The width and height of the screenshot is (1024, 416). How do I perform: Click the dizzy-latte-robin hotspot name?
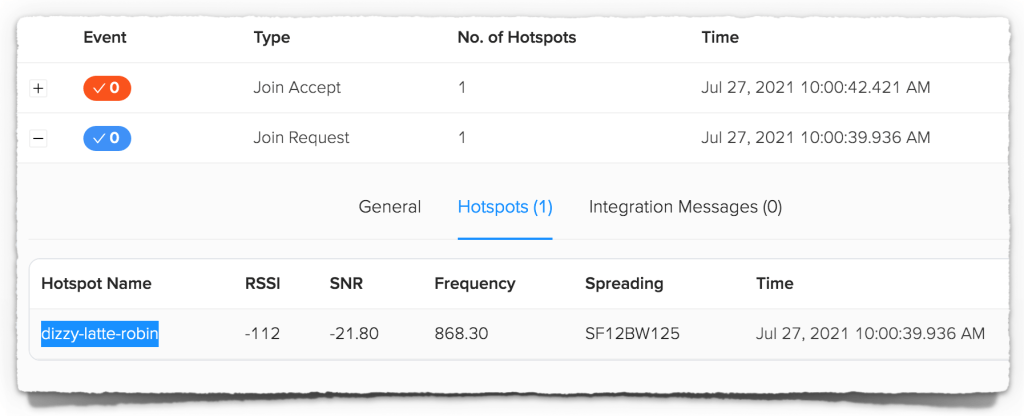pos(100,333)
